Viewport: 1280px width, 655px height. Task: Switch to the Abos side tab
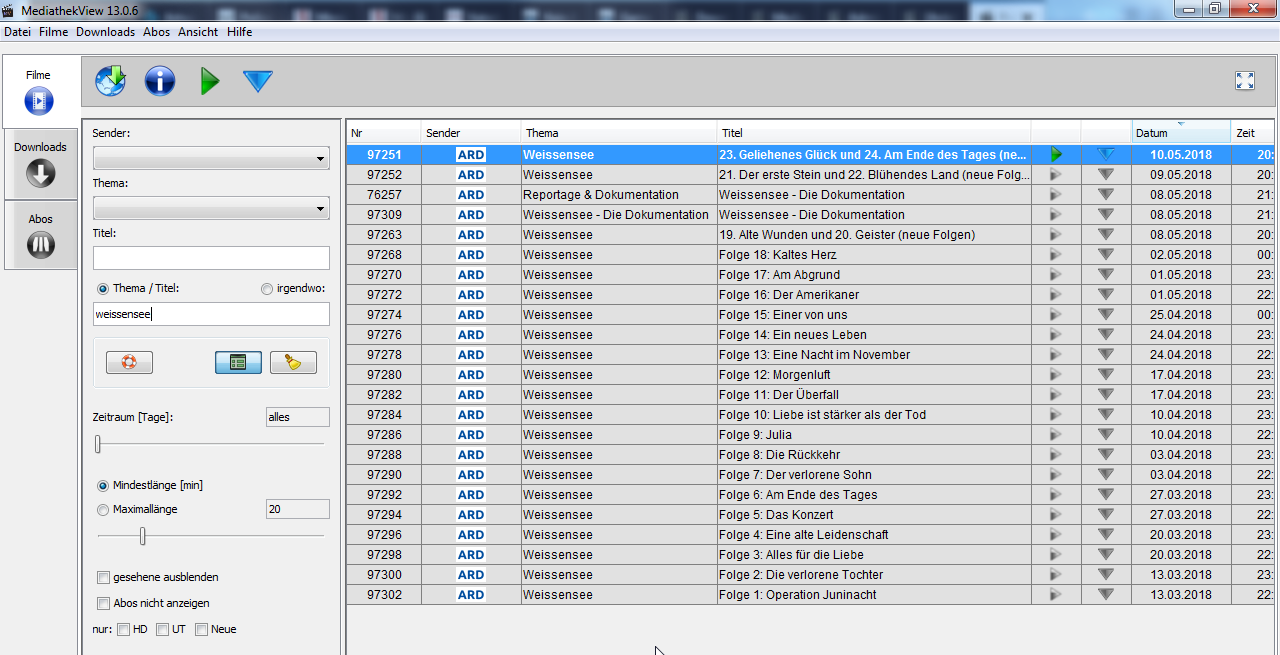click(x=40, y=235)
